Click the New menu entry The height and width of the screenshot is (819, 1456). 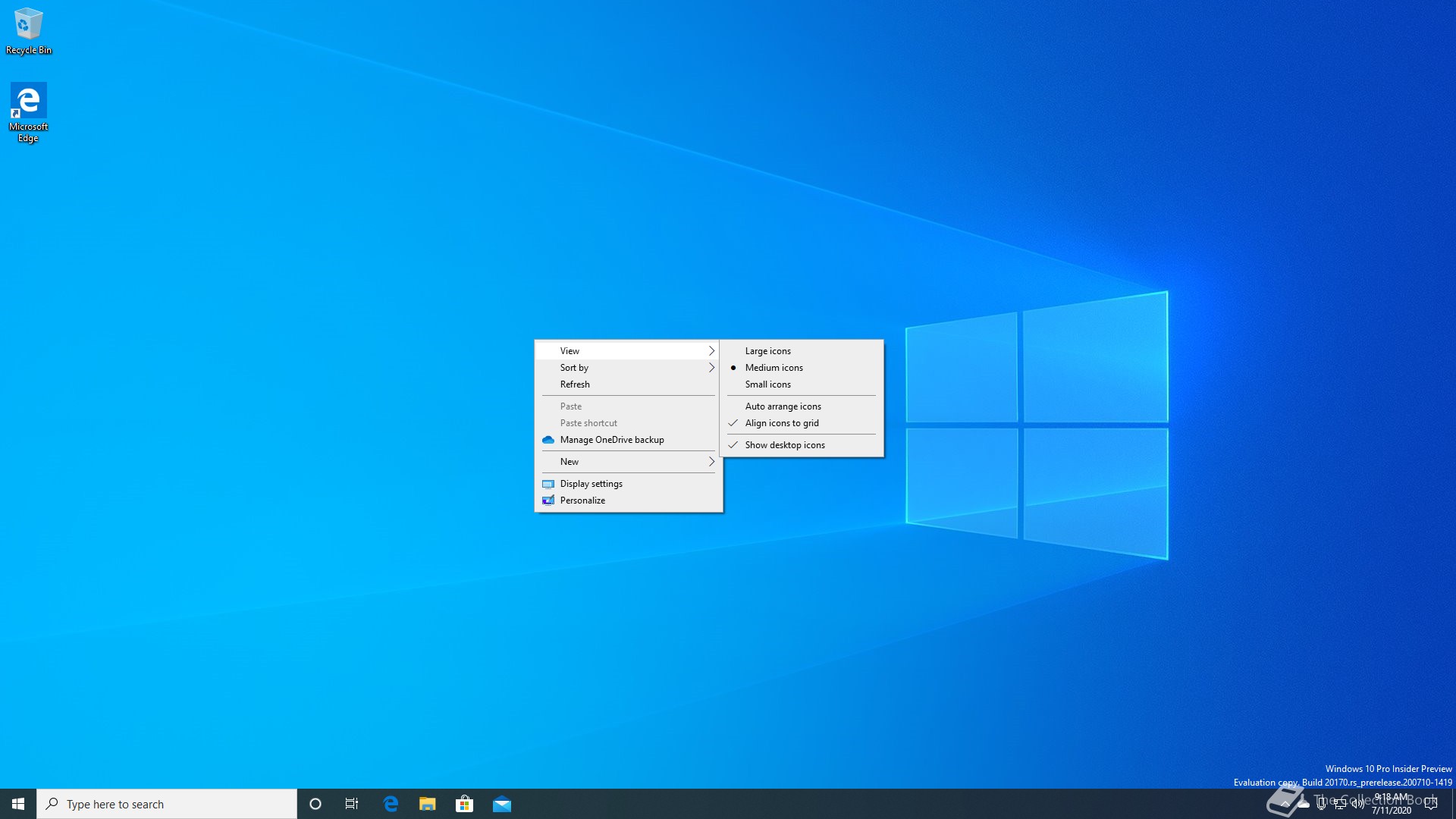tap(629, 462)
